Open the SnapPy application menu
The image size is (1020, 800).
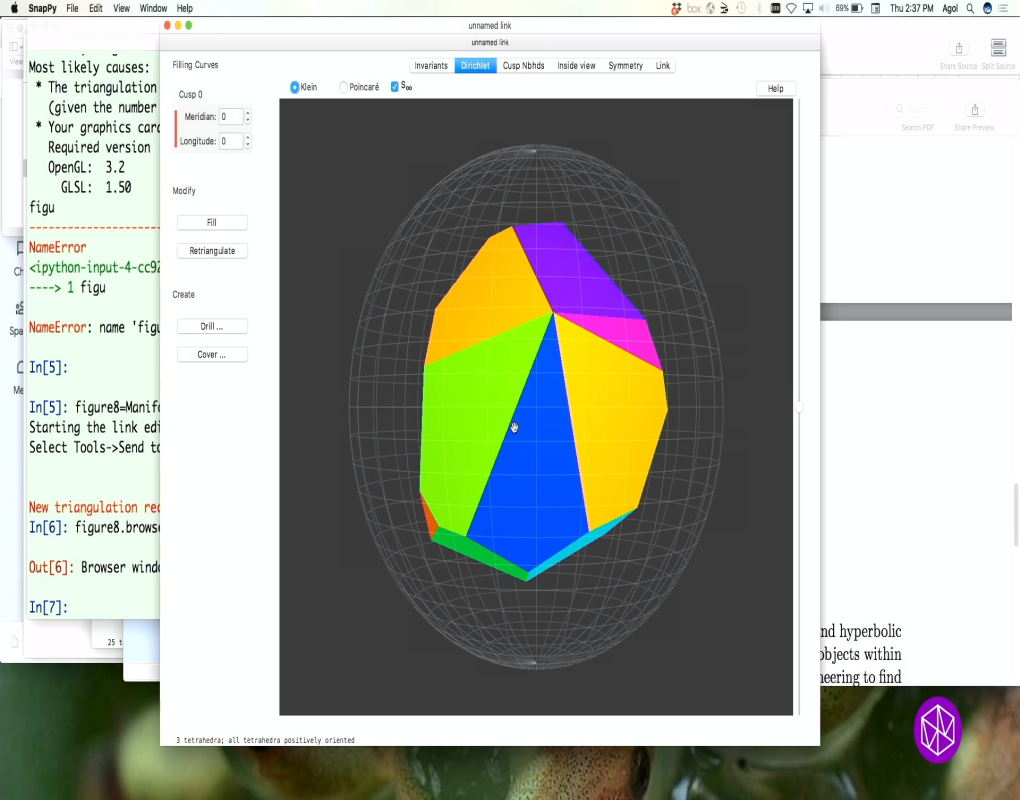pos(42,7)
